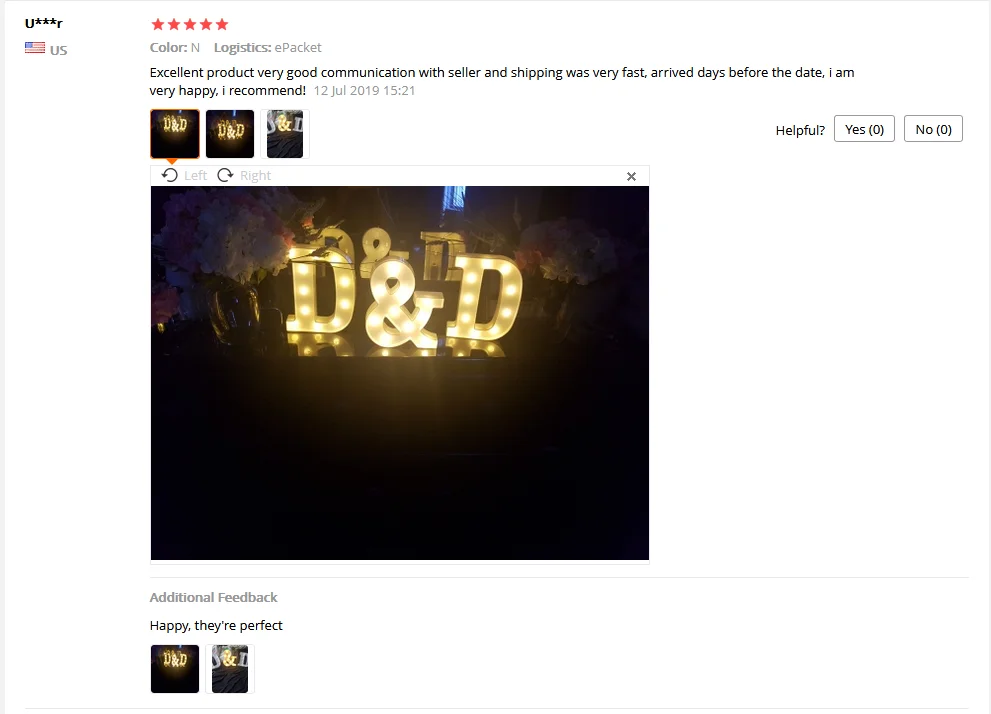Click the first red rating star
Image resolution: width=991 pixels, height=714 pixels.
[158, 25]
